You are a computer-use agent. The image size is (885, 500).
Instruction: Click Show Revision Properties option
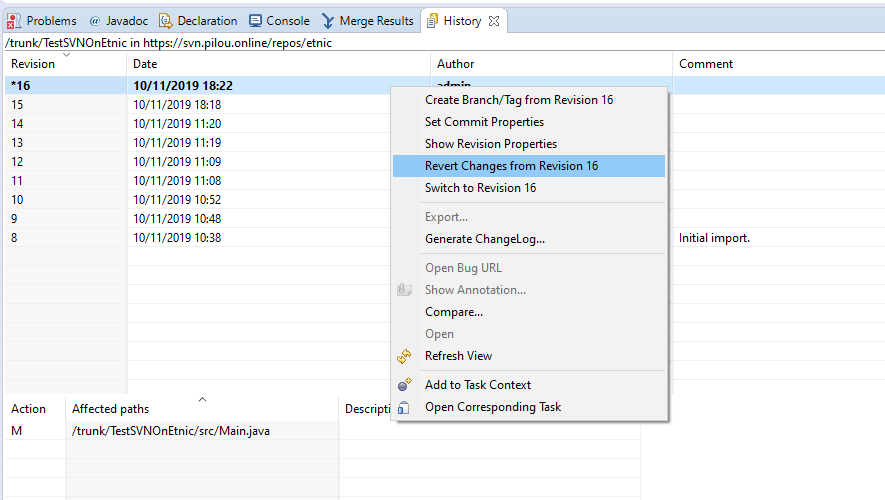(490, 144)
